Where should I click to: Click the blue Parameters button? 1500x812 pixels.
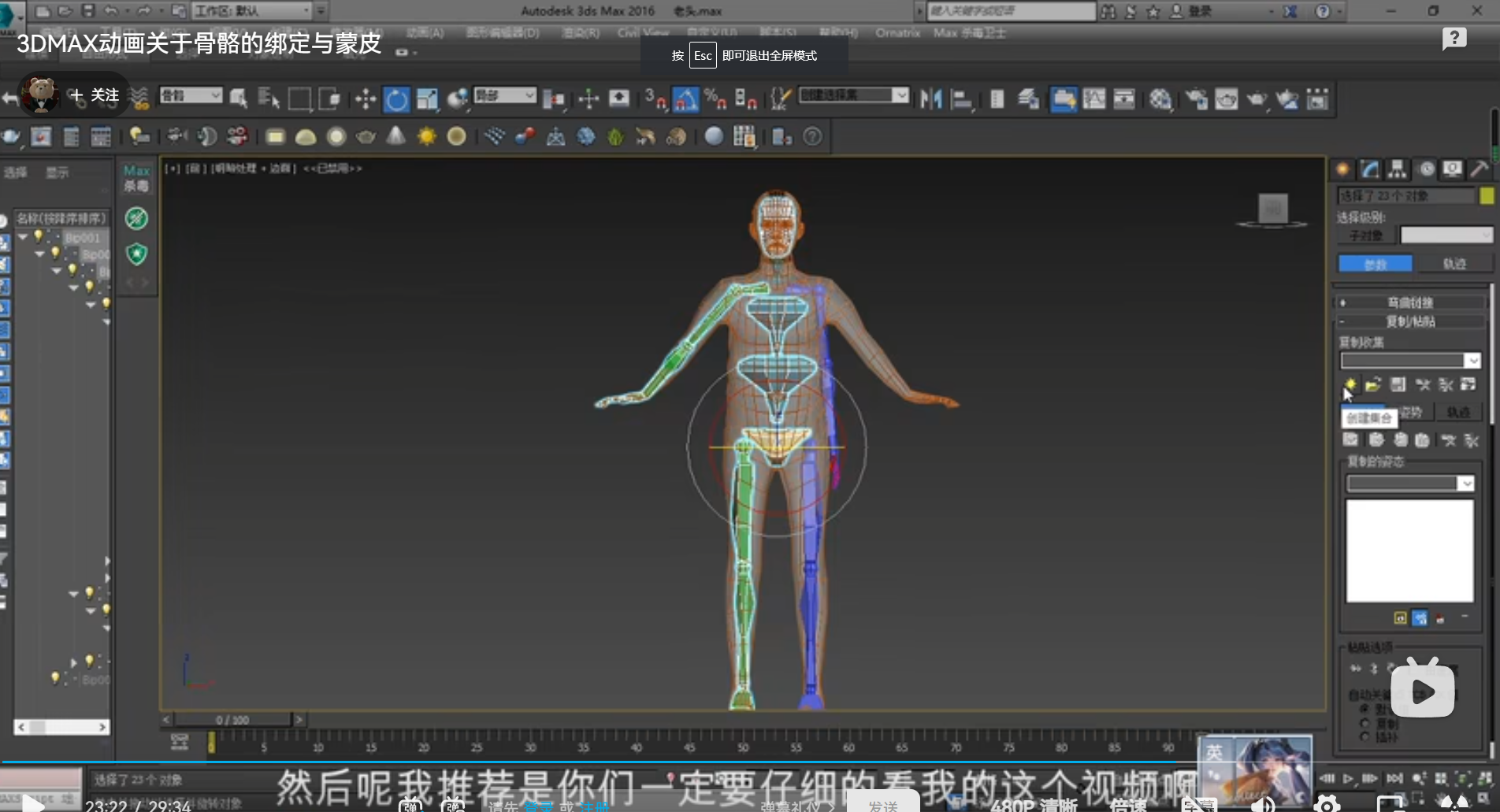1376,264
